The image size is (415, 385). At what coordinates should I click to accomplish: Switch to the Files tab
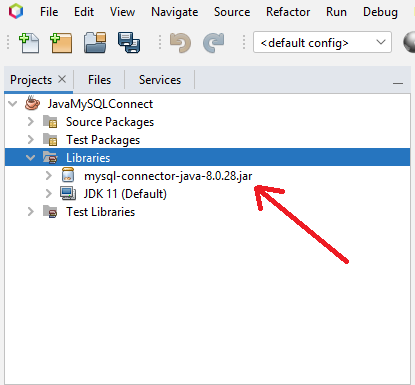[x=99, y=80]
